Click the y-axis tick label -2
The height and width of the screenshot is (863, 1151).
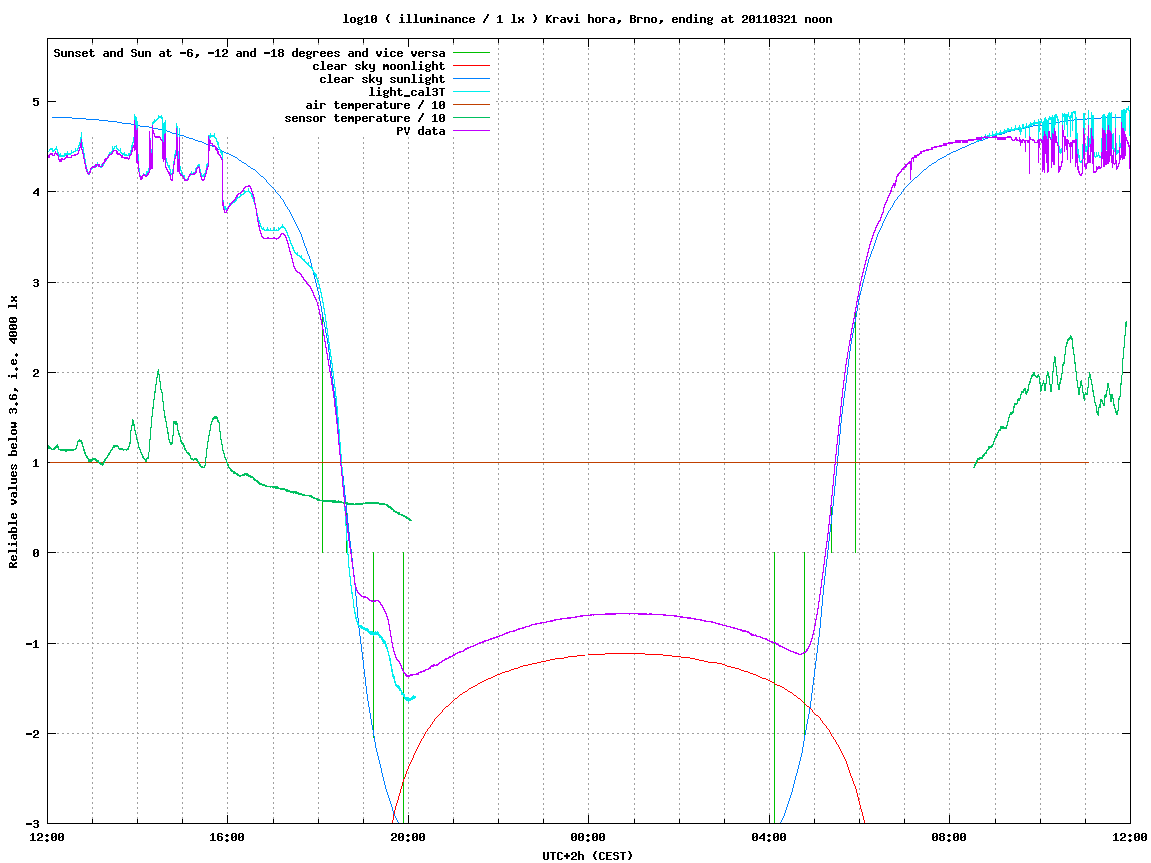pyautogui.click(x=32, y=734)
